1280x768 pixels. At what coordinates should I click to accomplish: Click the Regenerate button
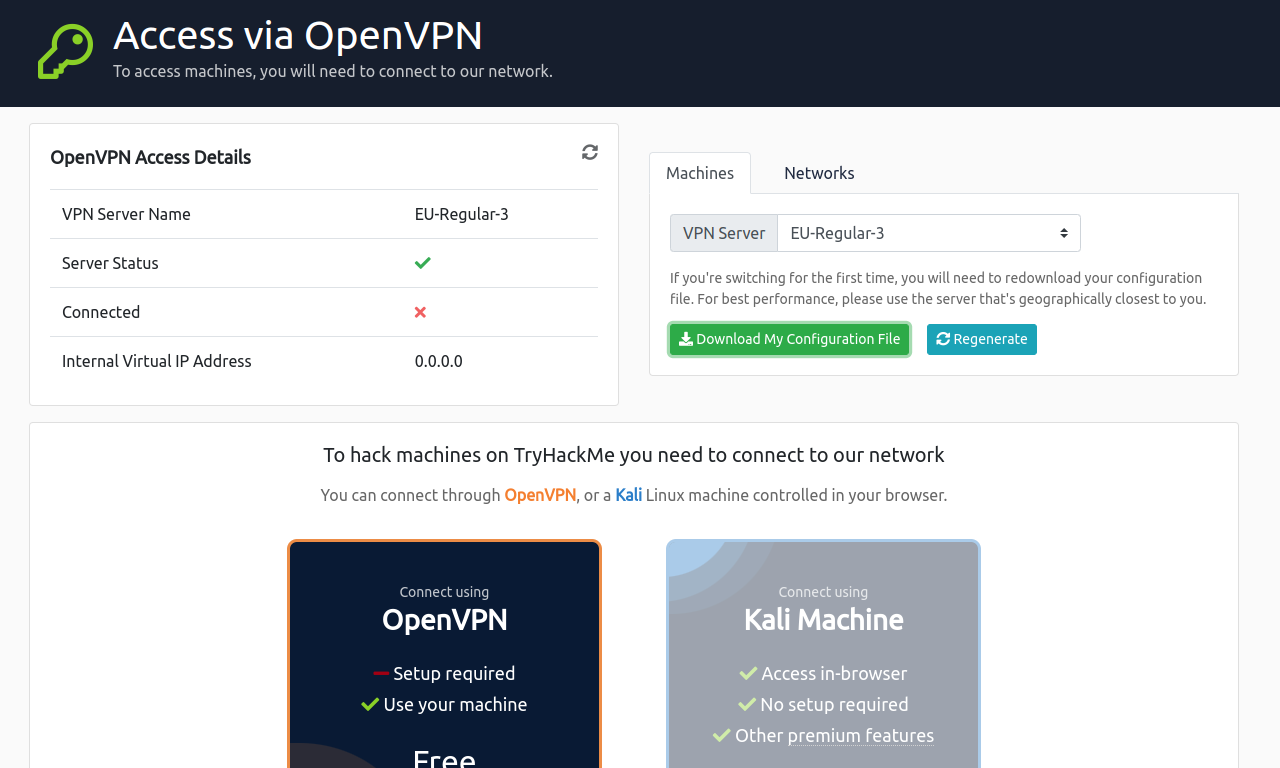982,339
